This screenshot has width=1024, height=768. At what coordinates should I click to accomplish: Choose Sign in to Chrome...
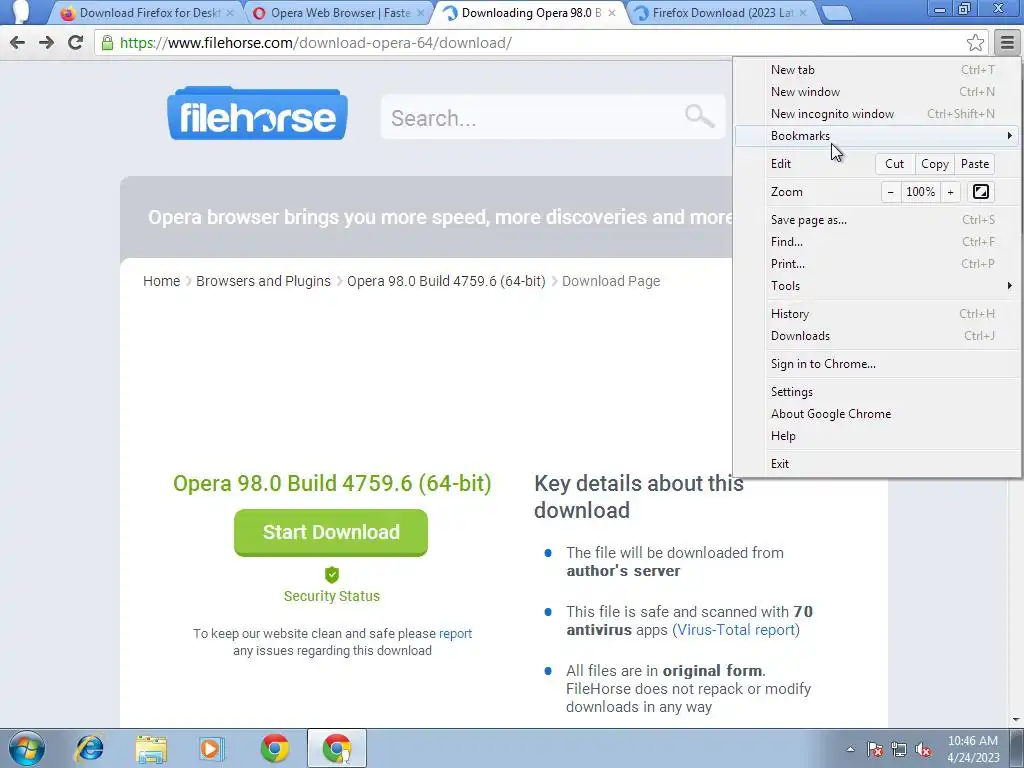876,364
